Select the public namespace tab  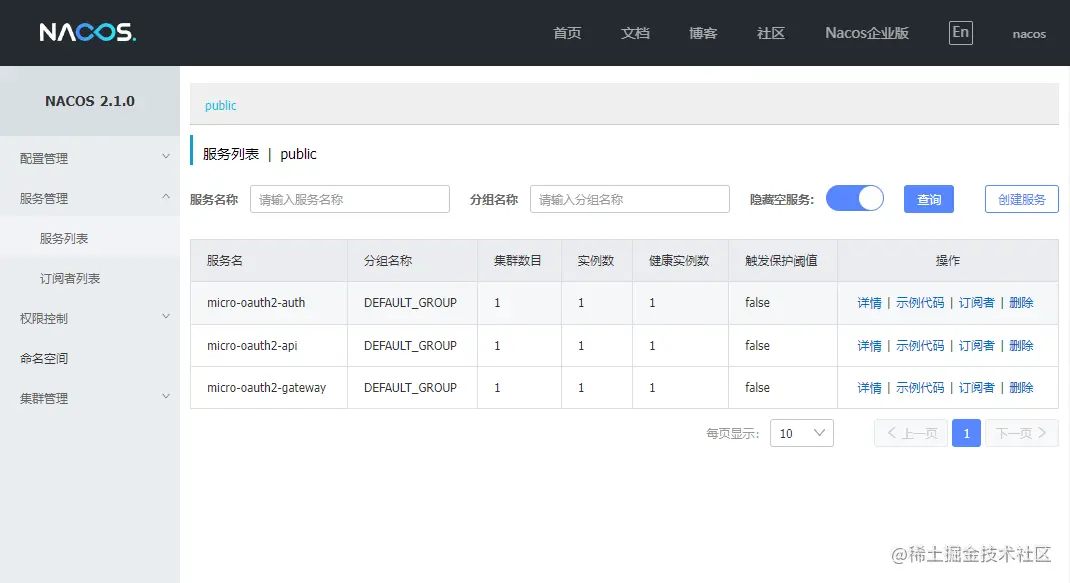click(219, 104)
